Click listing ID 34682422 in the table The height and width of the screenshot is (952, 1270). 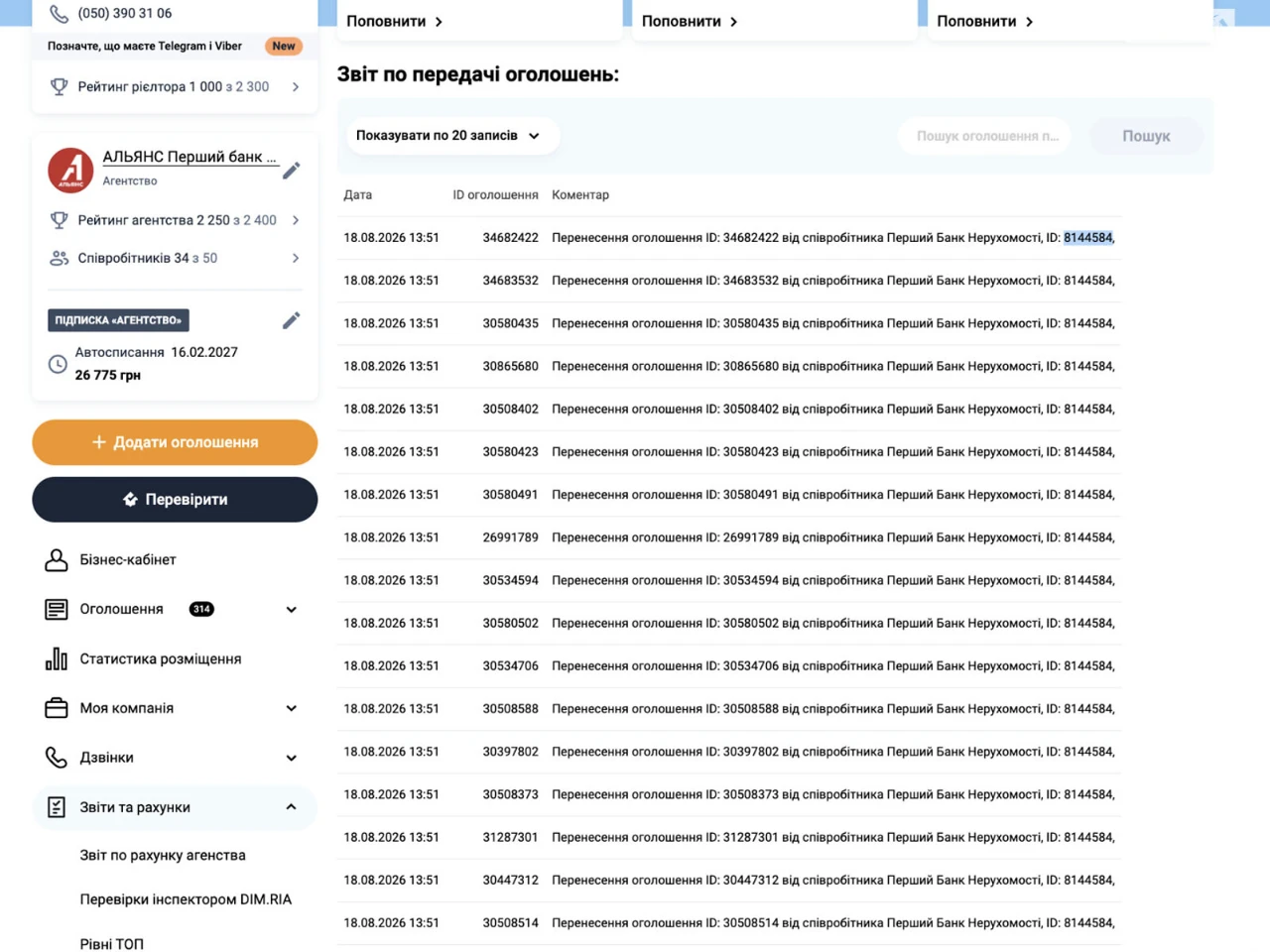click(510, 238)
